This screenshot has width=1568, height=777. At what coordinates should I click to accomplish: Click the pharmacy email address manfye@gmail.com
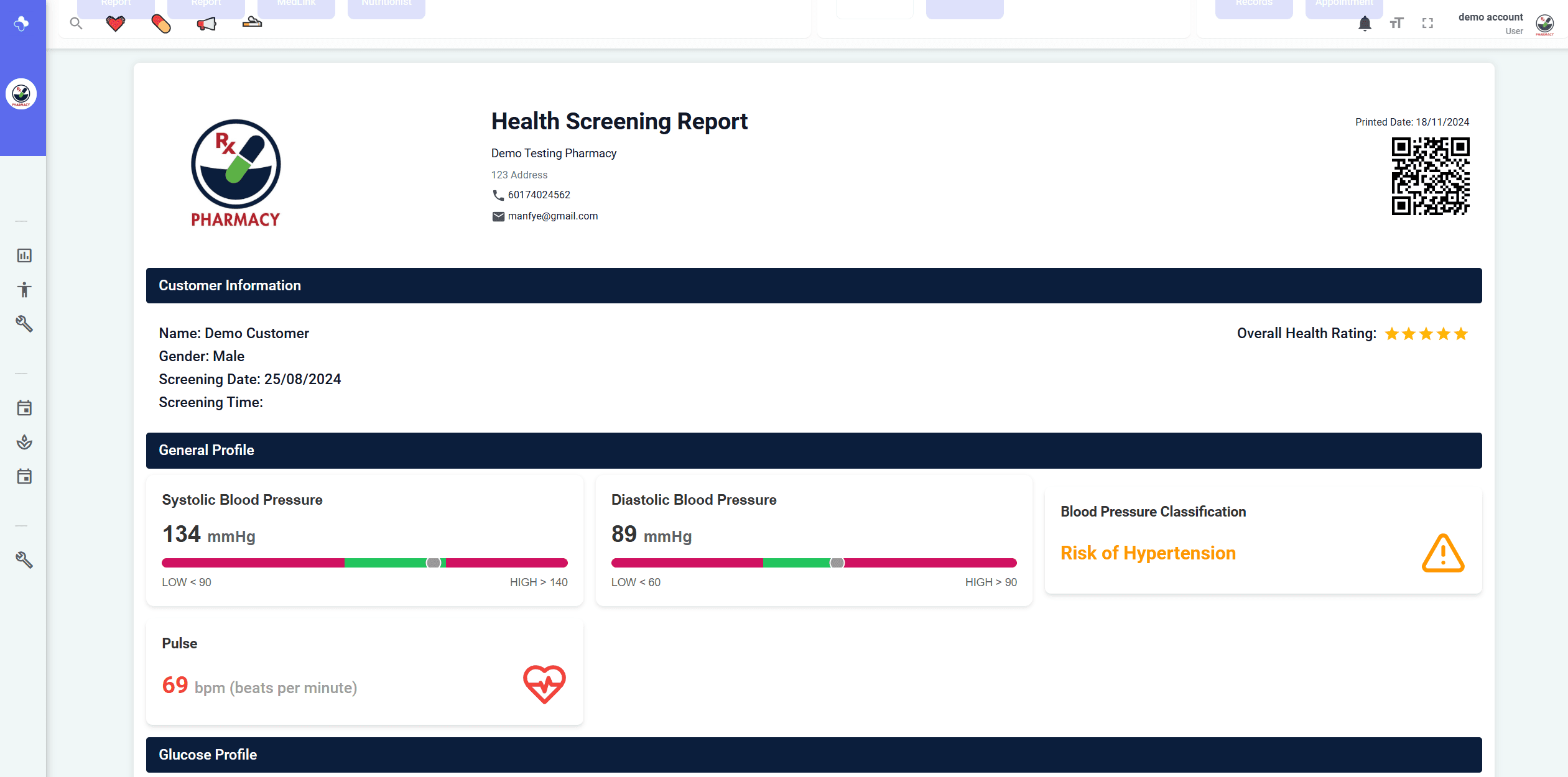[x=552, y=216]
